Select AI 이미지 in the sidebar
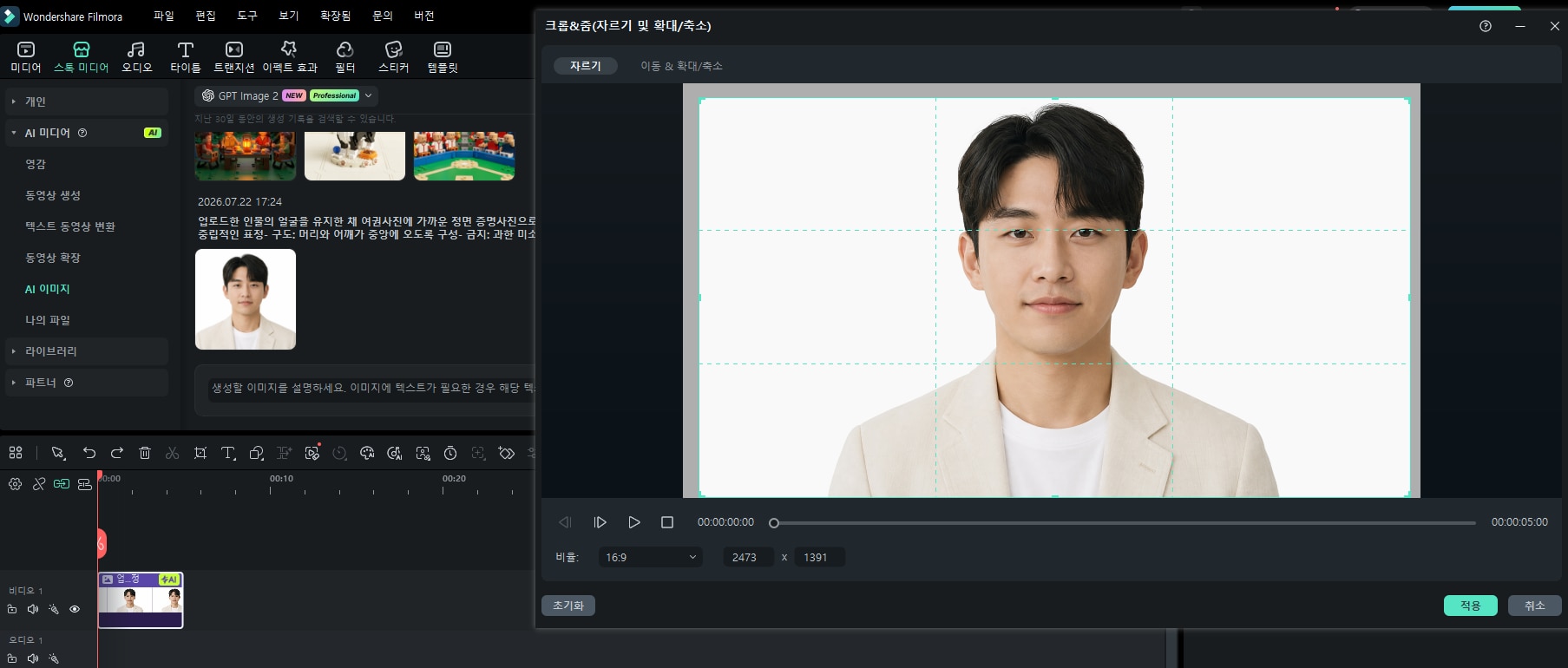The height and width of the screenshot is (668, 1568). pyautogui.click(x=48, y=289)
